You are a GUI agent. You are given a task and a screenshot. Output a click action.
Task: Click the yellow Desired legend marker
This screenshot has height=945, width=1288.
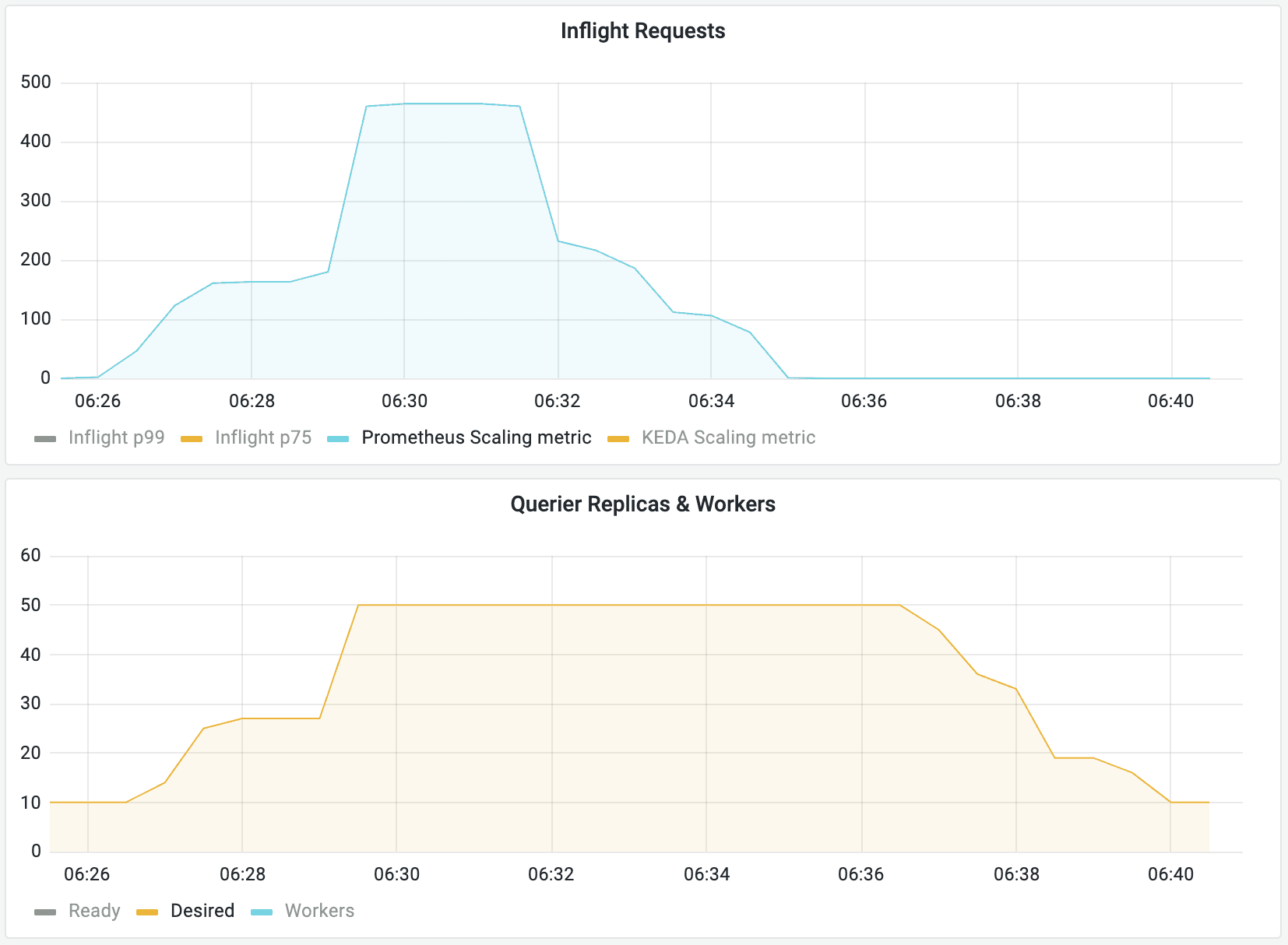pos(147,910)
